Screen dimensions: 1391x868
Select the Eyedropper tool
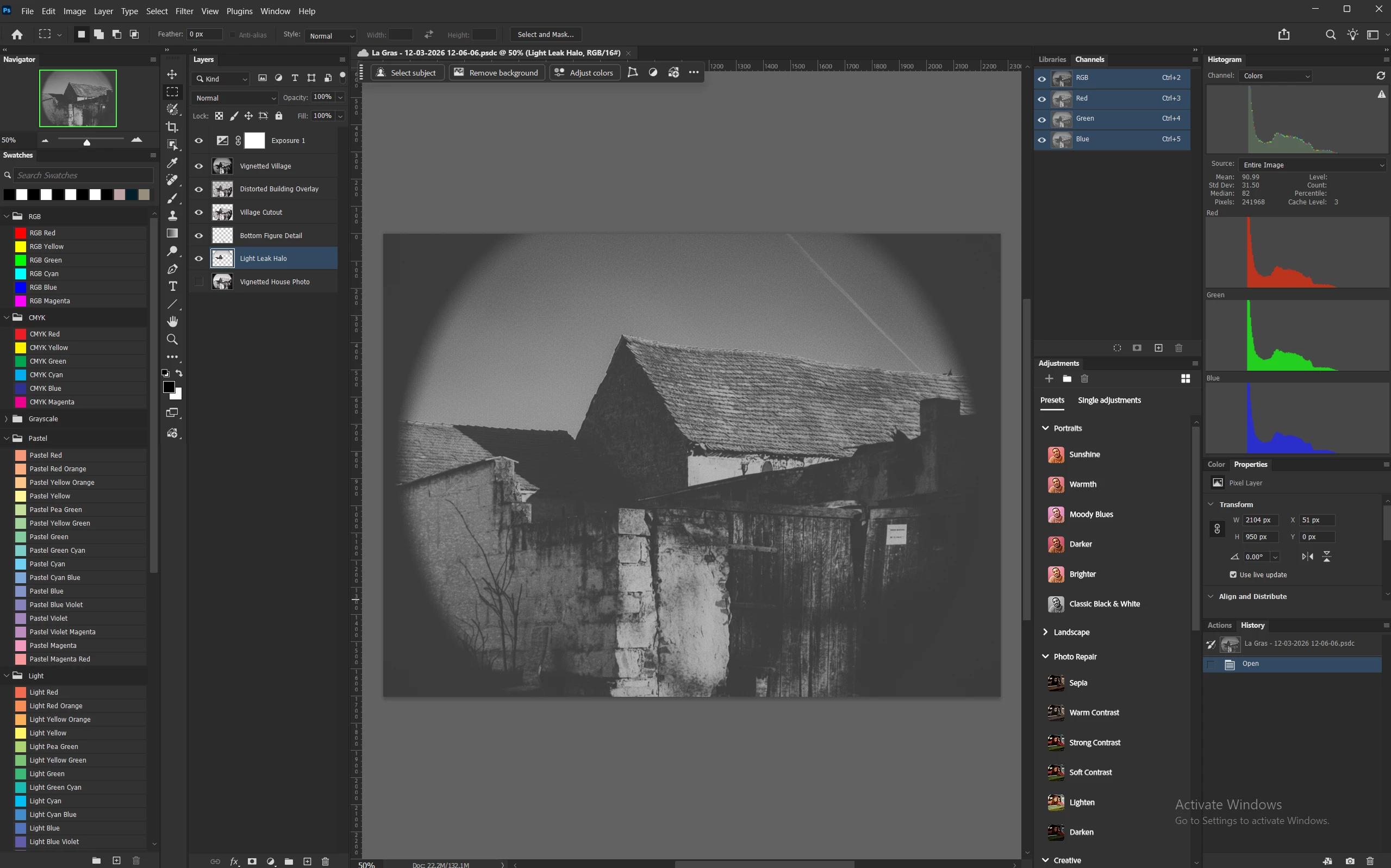click(172, 163)
